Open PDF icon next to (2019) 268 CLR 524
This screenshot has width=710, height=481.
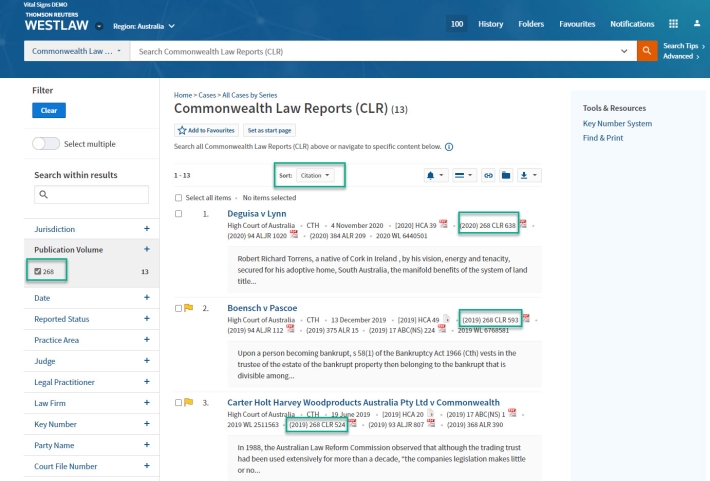[x=353, y=423]
